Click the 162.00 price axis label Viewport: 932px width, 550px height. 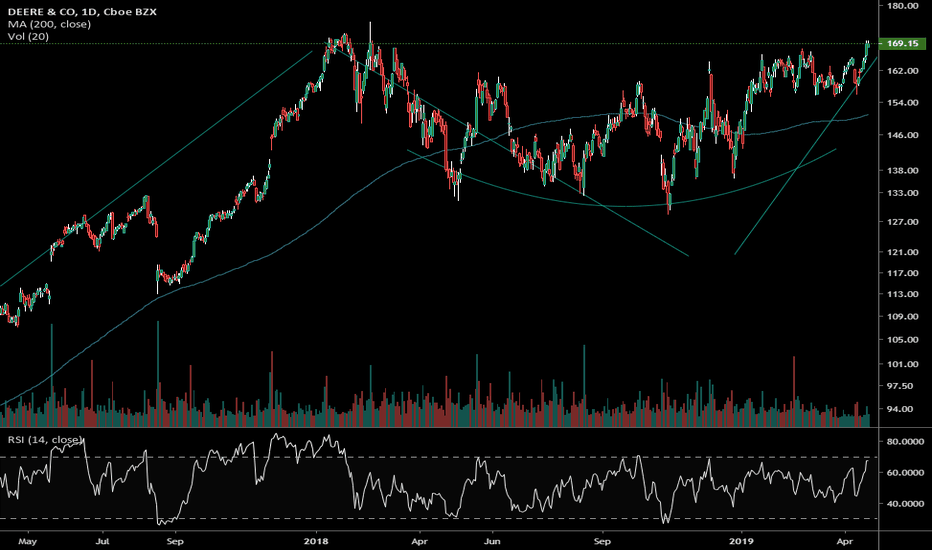(903, 71)
